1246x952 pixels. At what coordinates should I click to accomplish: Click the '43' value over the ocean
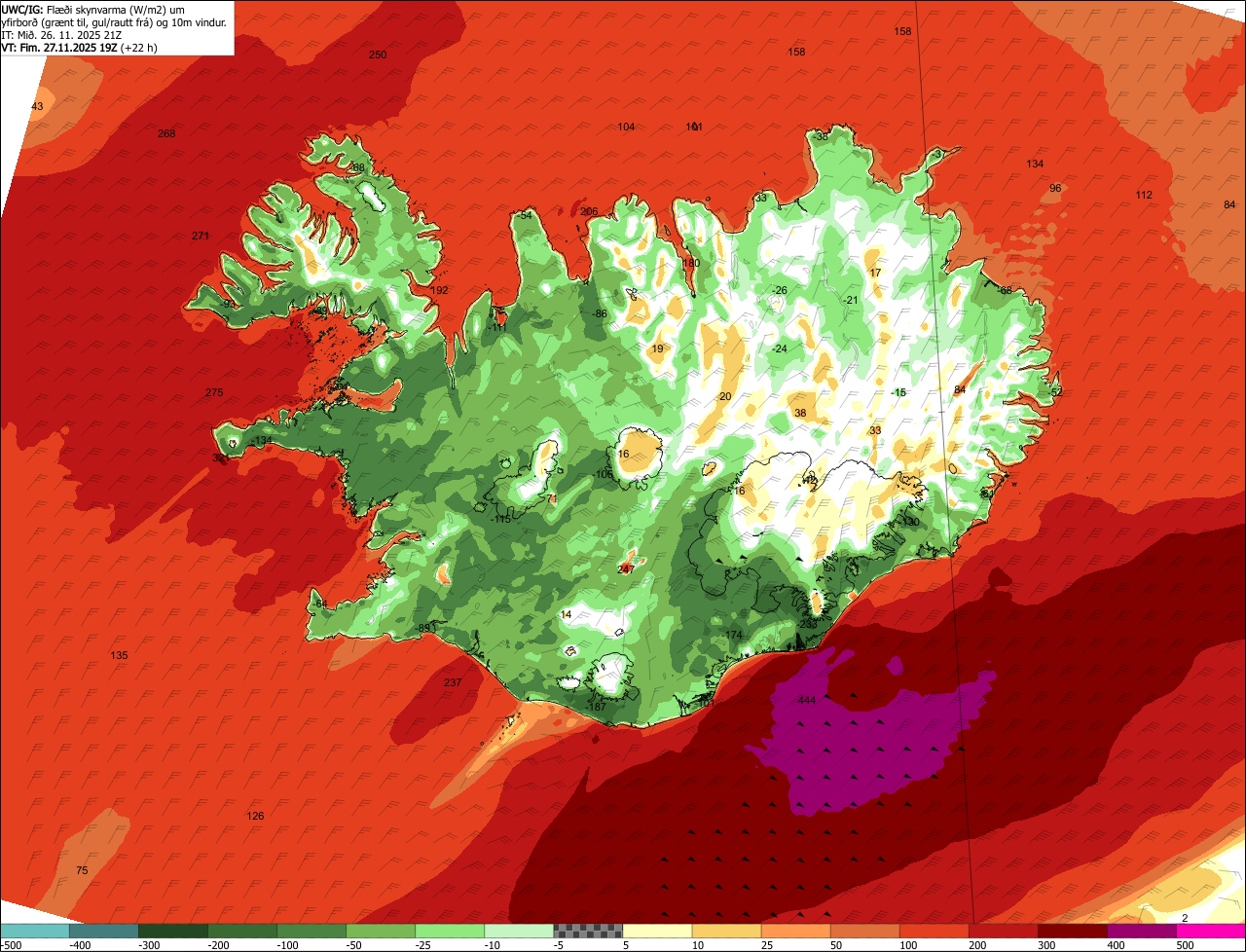click(x=37, y=106)
